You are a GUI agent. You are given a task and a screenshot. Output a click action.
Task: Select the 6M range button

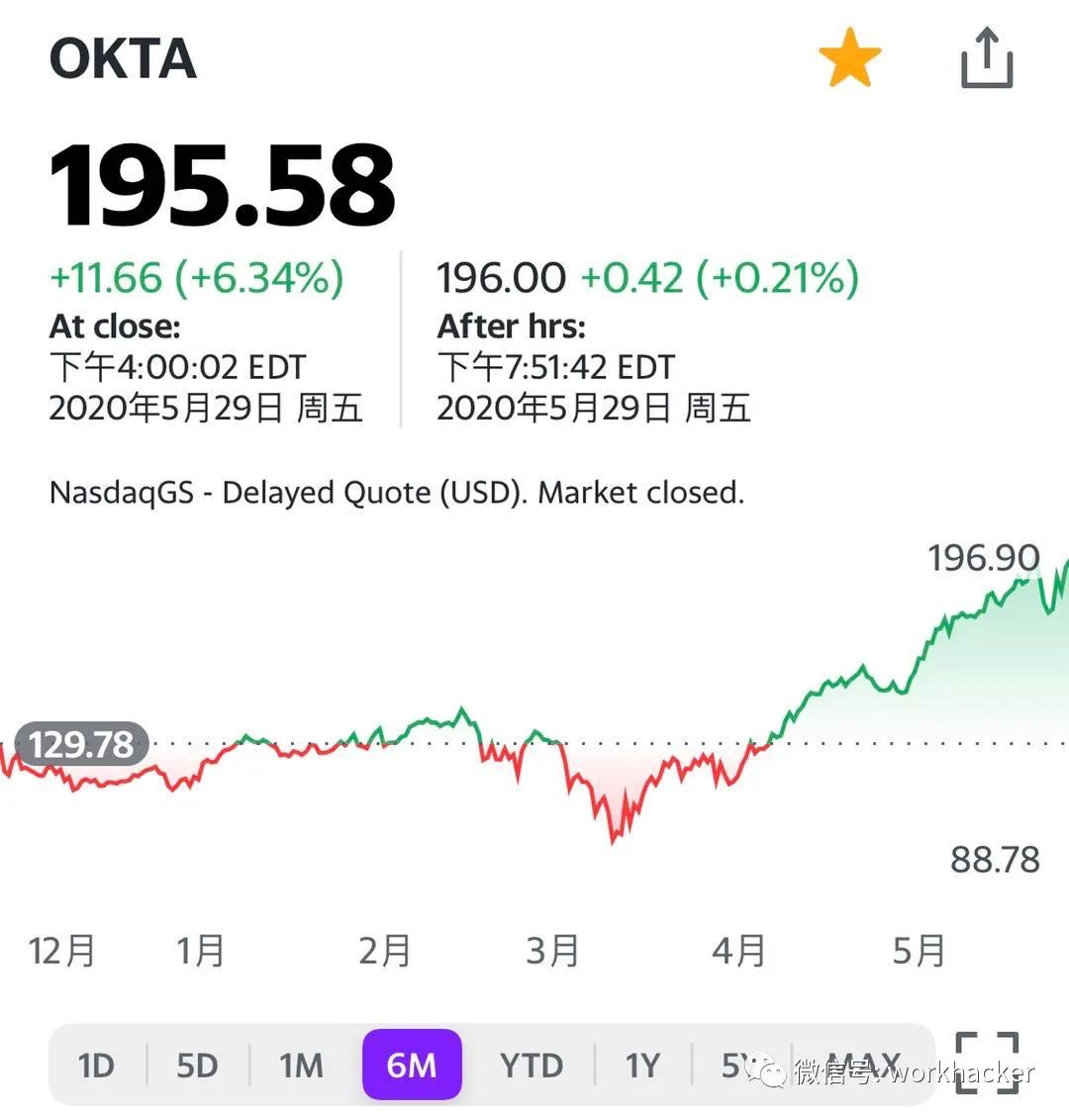coord(412,1066)
